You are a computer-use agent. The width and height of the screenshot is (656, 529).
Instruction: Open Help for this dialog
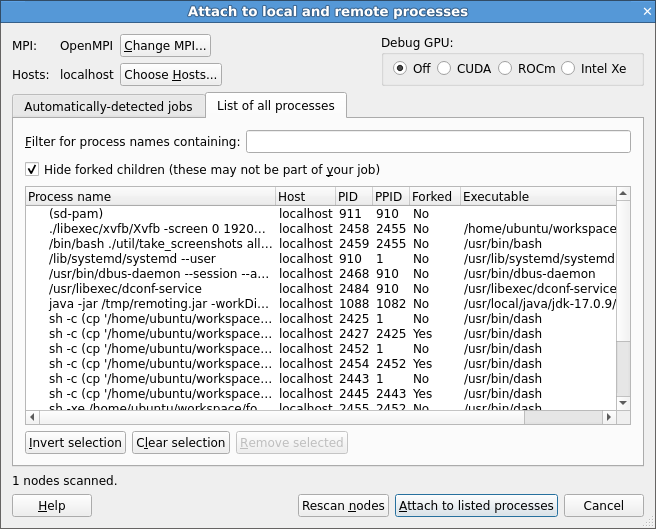pyautogui.click(x=52, y=506)
